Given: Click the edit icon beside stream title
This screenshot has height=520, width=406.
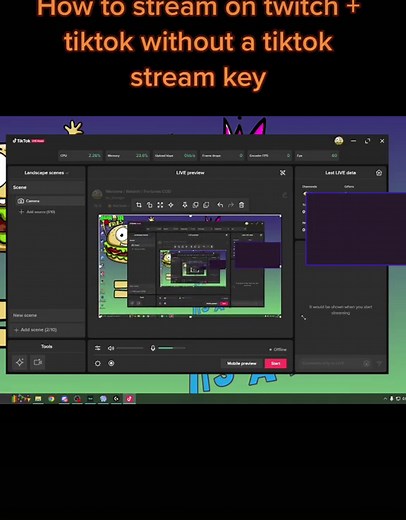Looking at the screenshot, I should [284, 195].
